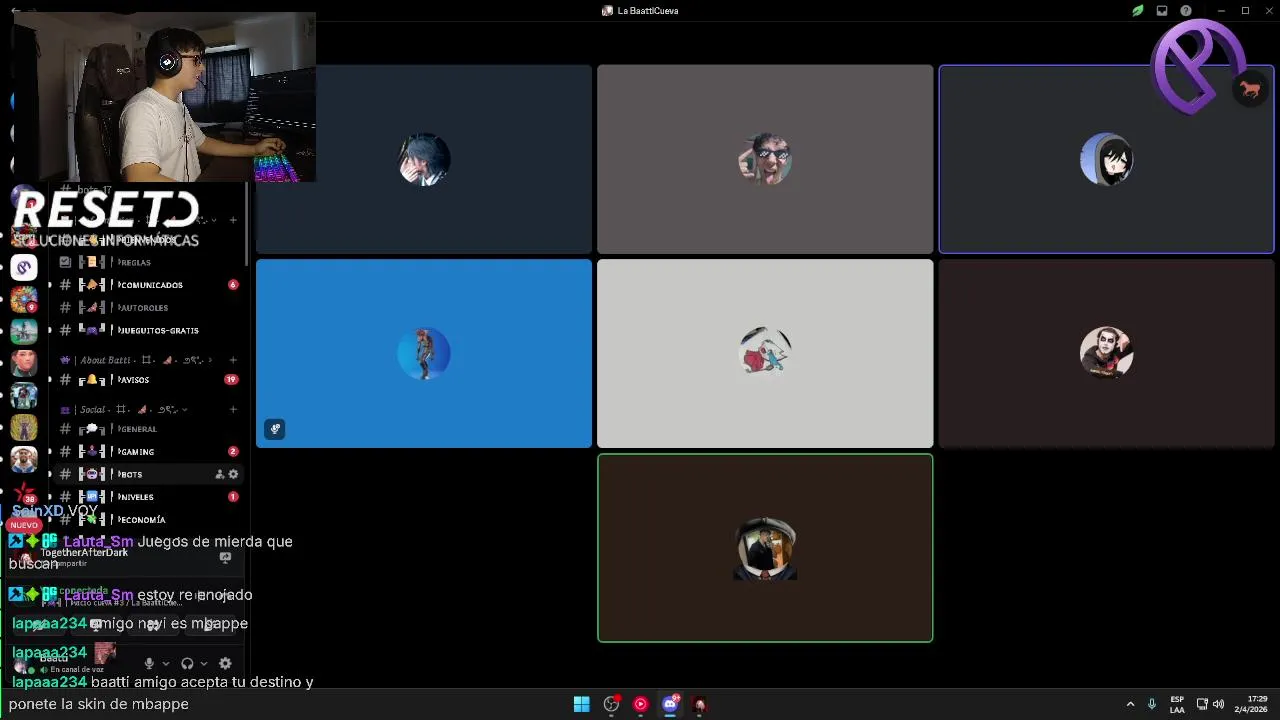Open volume control in system tray
1280x720 pixels.
(1218, 704)
